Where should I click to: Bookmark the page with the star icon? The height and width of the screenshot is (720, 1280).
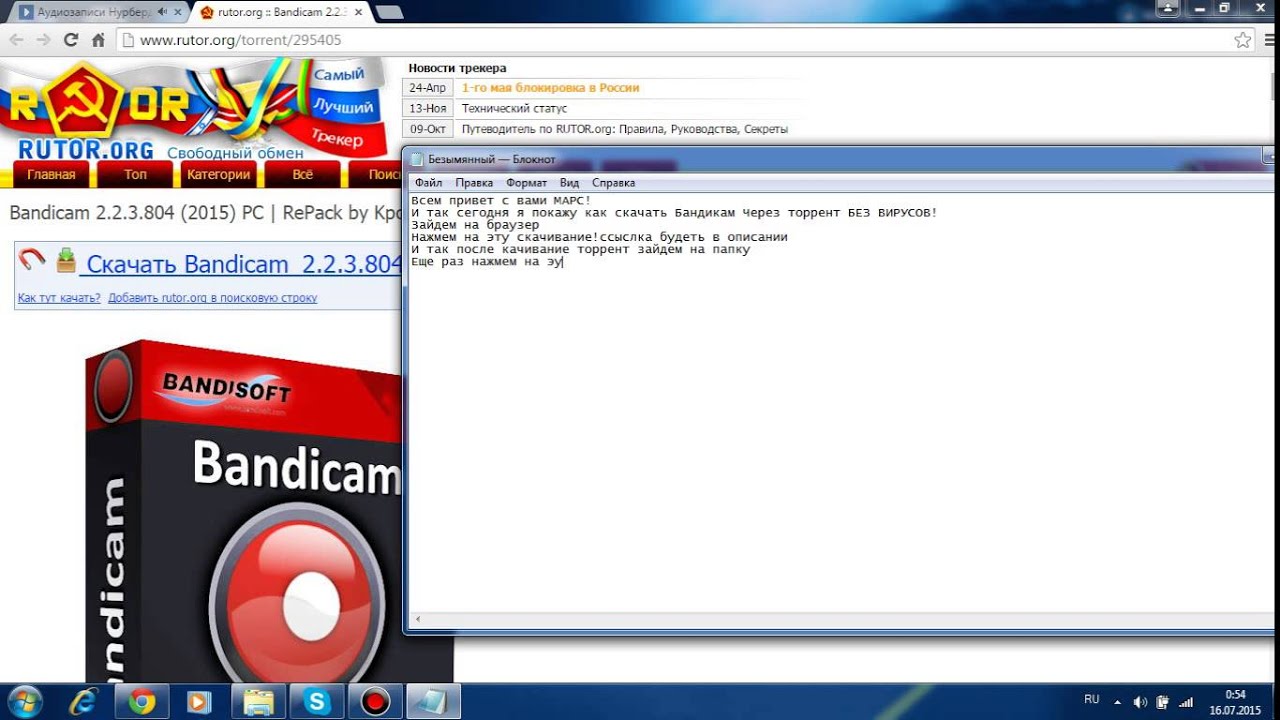(1243, 40)
